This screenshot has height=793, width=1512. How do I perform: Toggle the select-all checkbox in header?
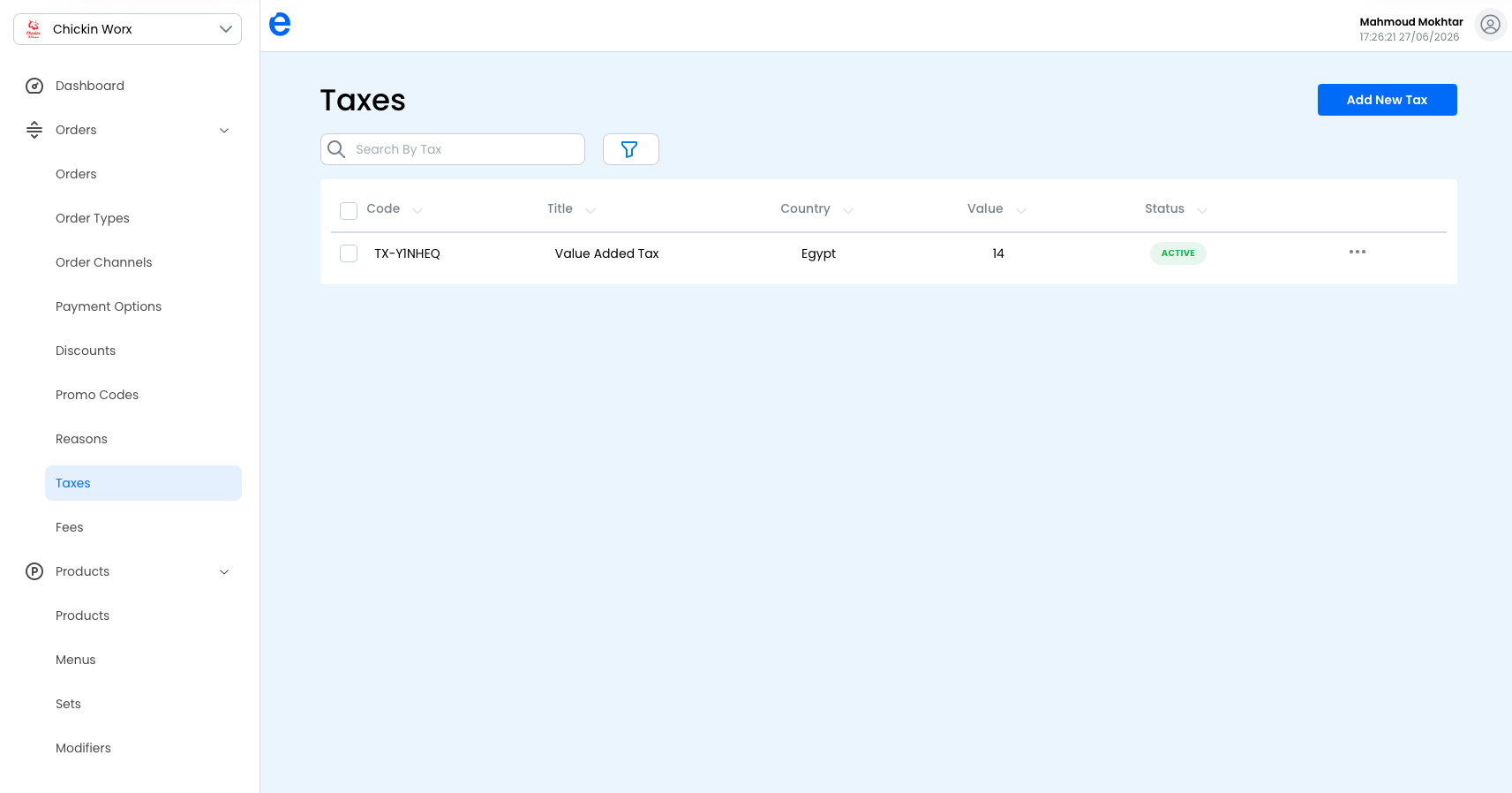(349, 210)
